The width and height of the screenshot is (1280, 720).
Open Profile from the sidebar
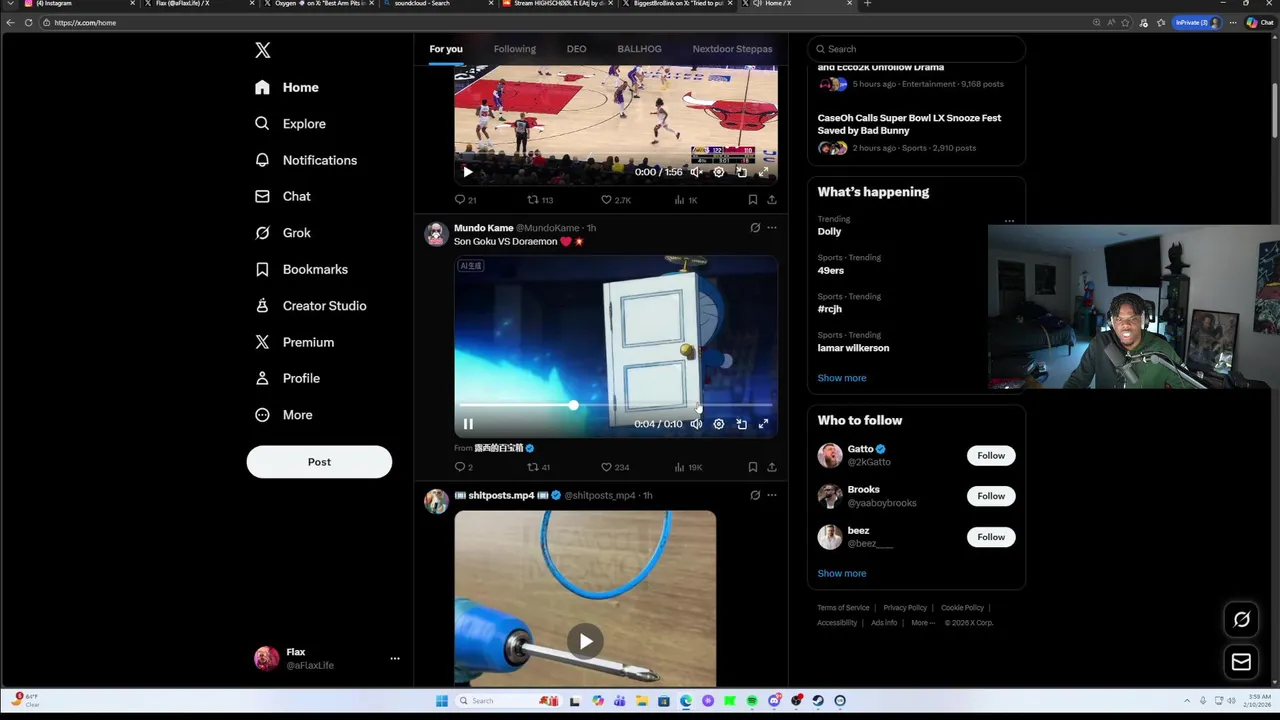pyautogui.click(x=287, y=378)
